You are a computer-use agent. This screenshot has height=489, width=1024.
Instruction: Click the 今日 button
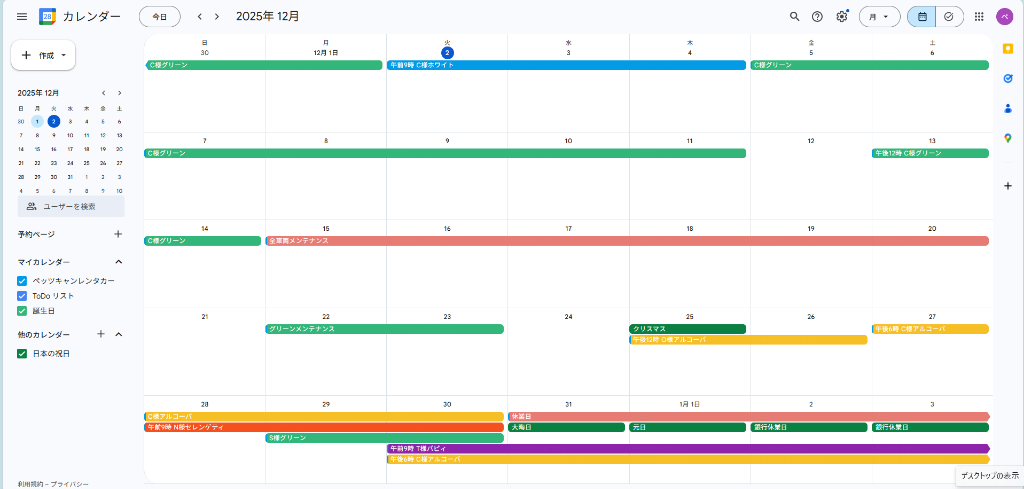(160, 17)
